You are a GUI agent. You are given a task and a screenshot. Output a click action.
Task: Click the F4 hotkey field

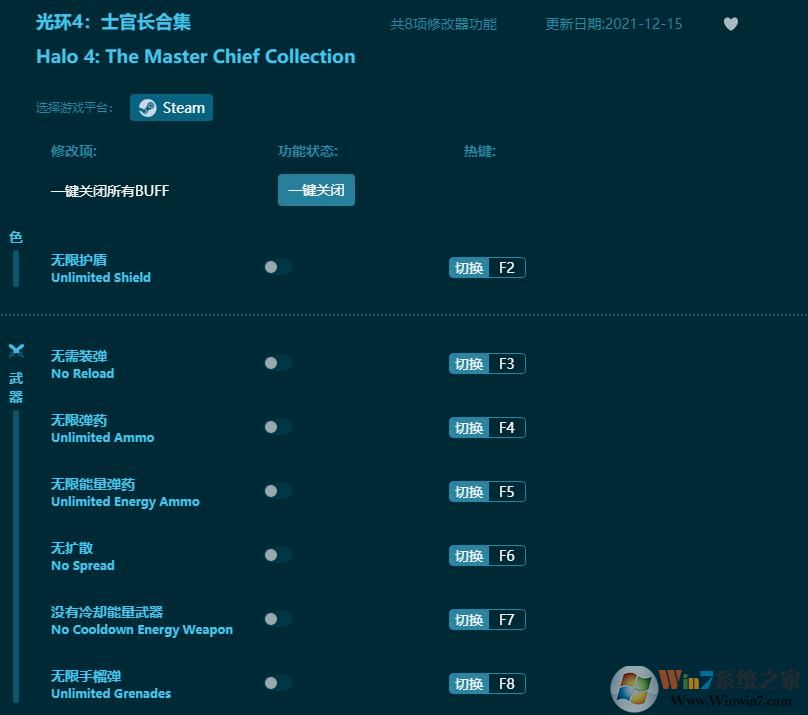(x=507, y=428)
